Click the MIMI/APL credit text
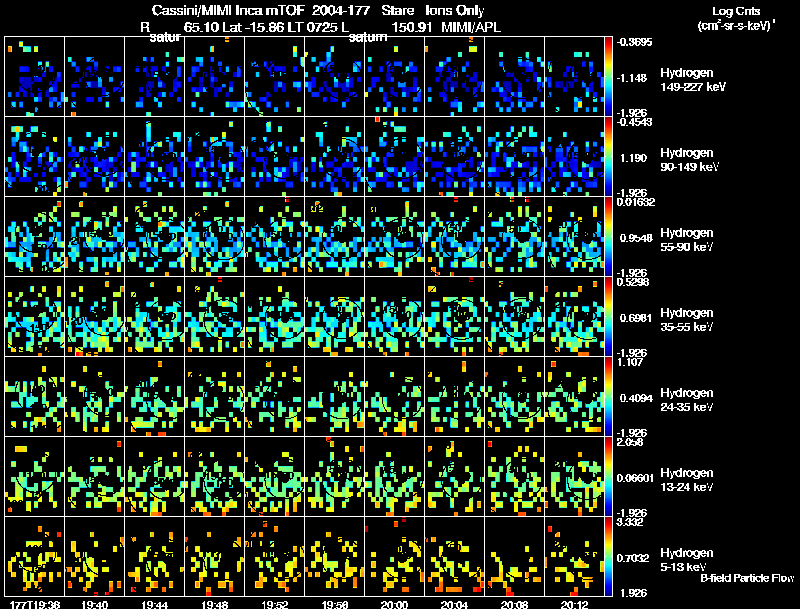 click(471, 27)
